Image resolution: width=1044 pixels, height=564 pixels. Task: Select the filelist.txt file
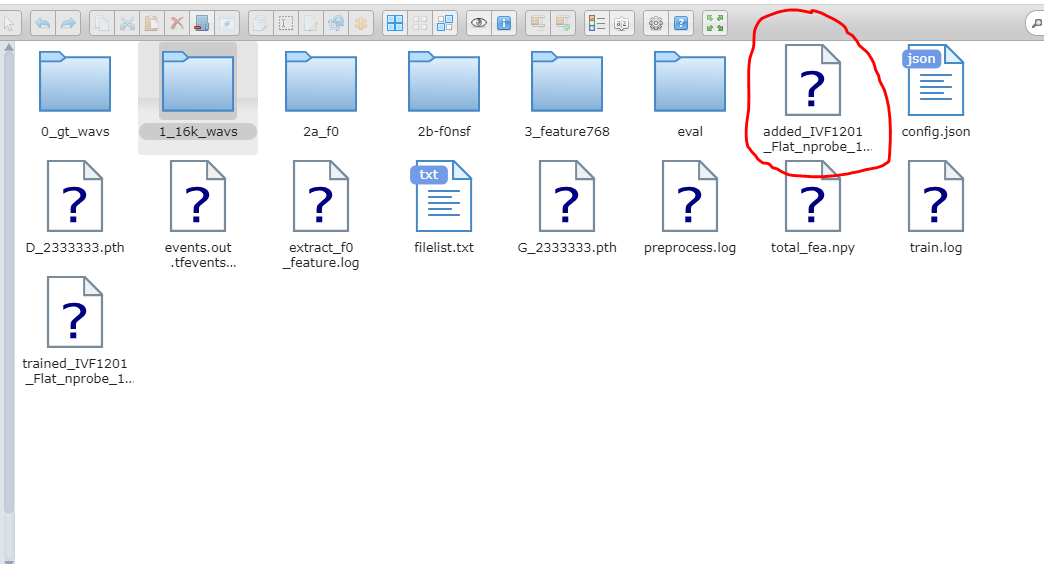tap(444, 208)
